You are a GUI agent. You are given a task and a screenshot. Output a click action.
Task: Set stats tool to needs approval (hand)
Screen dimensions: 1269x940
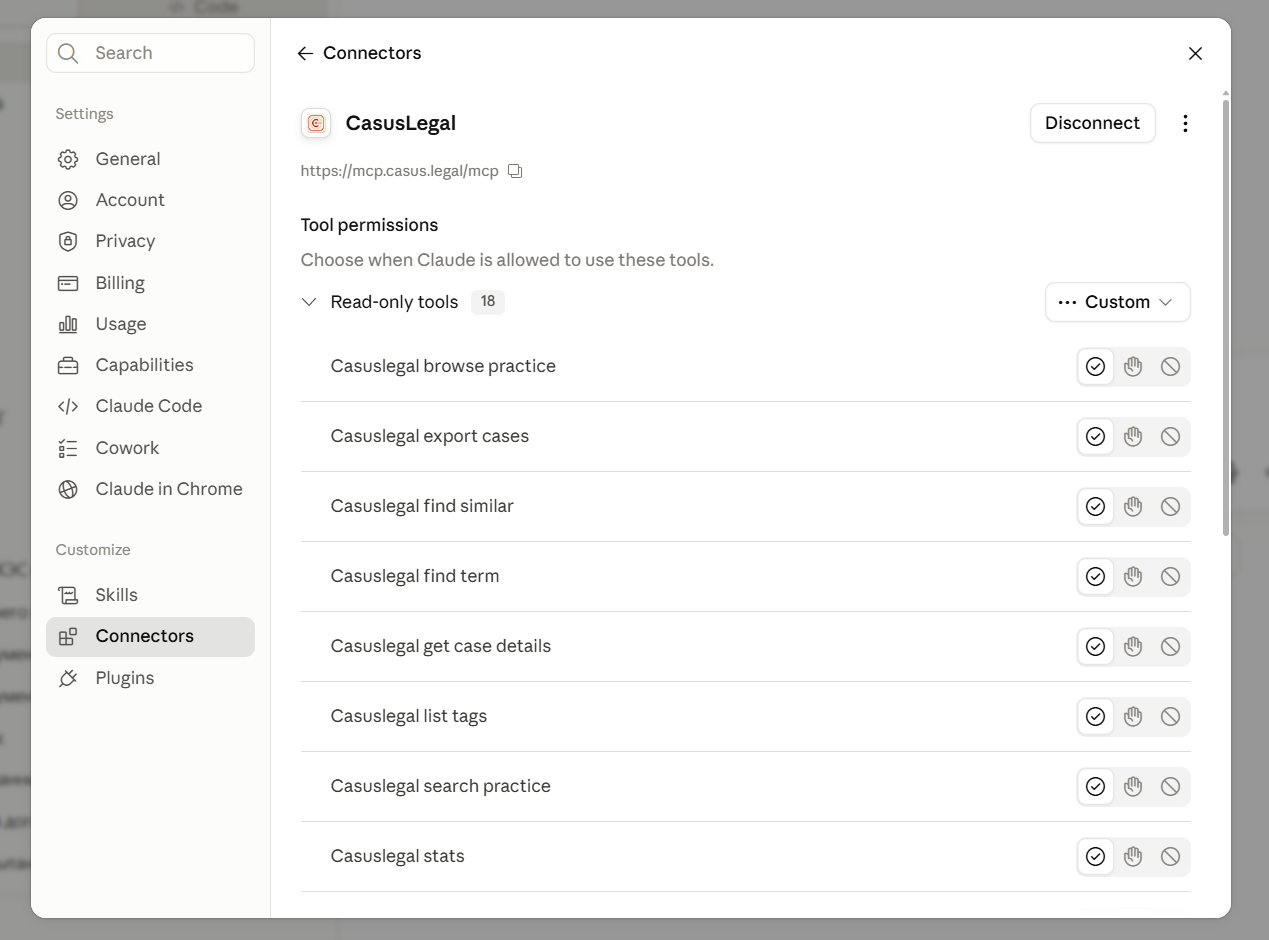click(x=1133, y=857)
